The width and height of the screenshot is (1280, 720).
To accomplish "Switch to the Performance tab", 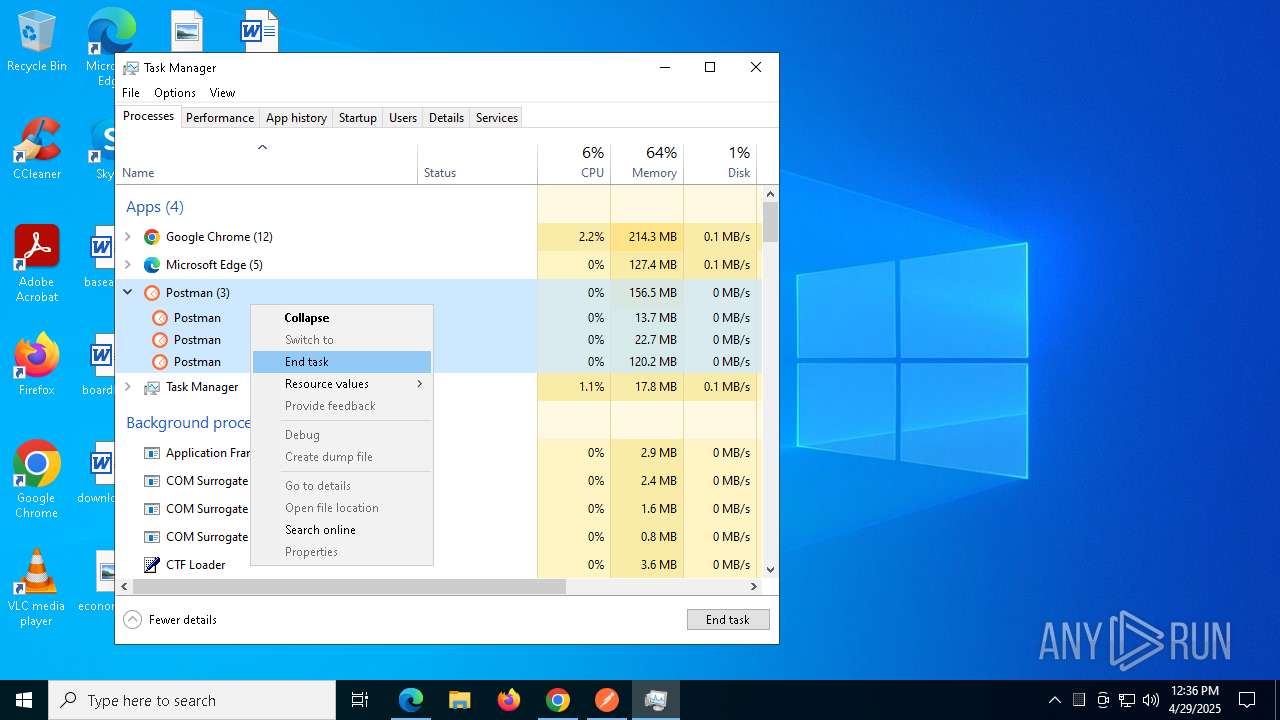I will point(220,118).
